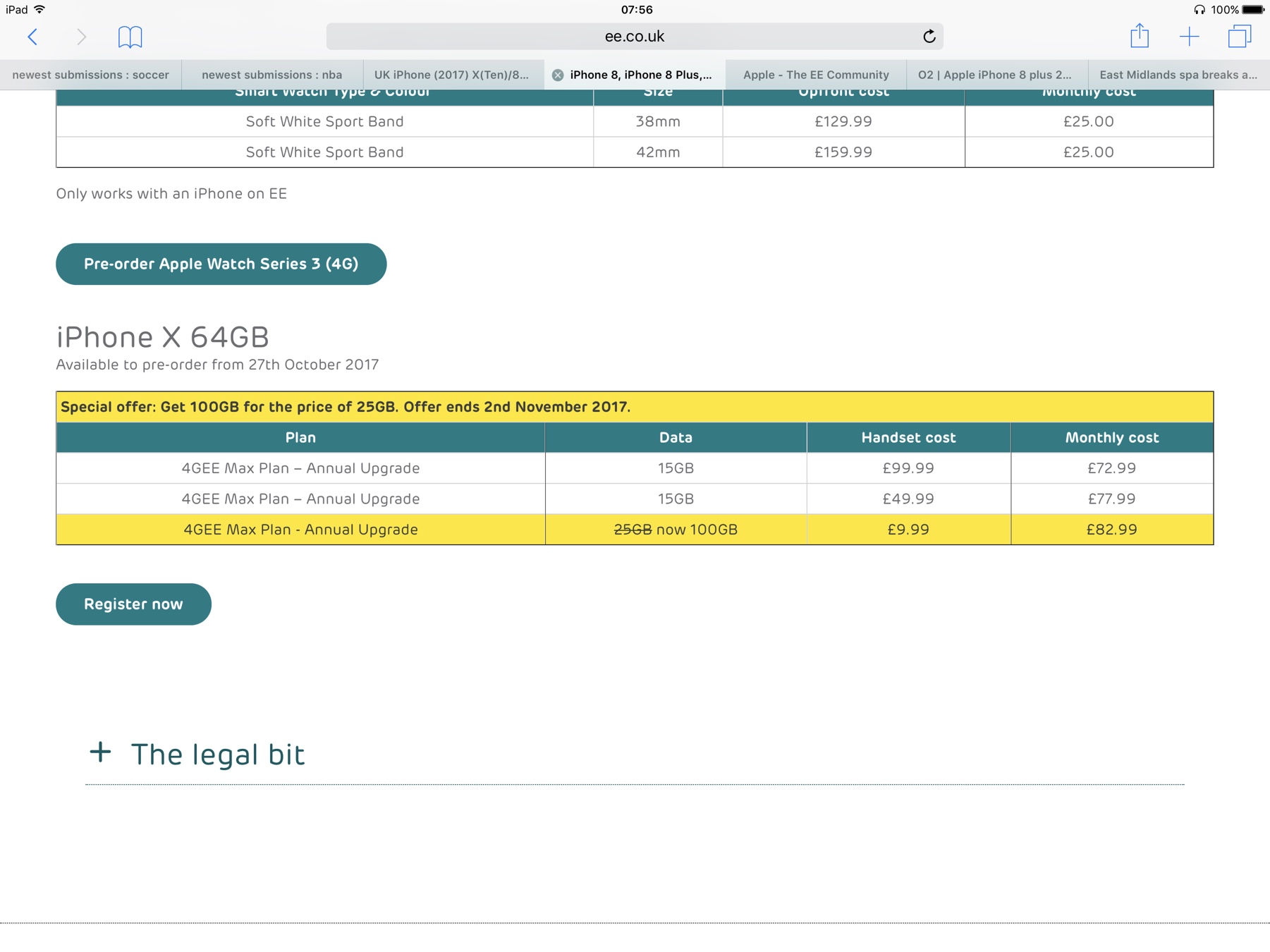Click the Handset cost column header

coord(908,437)
